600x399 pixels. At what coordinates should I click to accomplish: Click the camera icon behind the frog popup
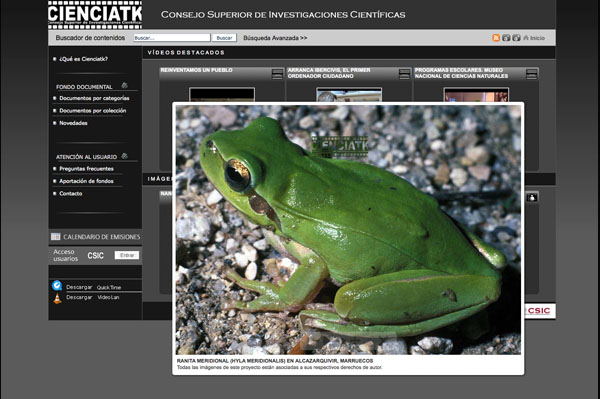(x=532, y=197)
